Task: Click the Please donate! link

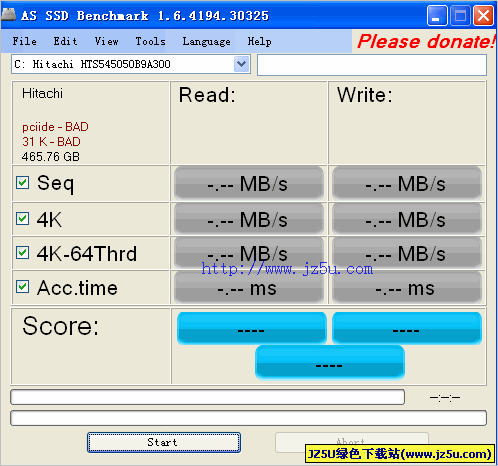Action: click(426, 41)
